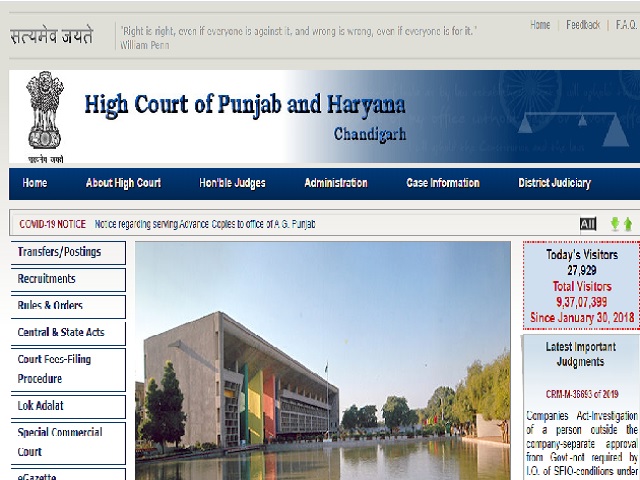640x480 pixels.
Task: Open Central & State Acts link
Action: [68, 333]
